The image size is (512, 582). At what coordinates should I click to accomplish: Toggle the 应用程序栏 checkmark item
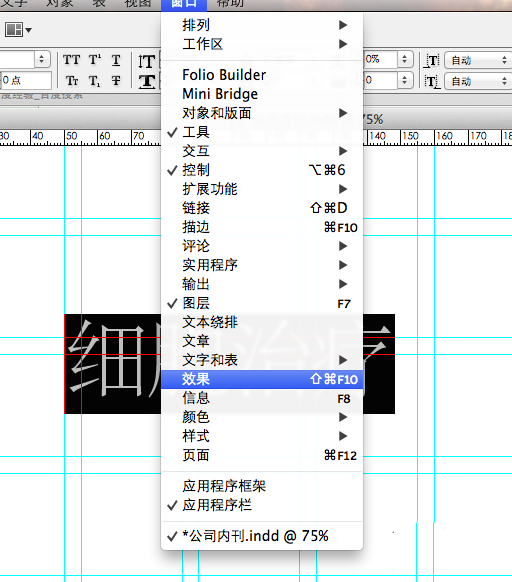(x=262, y=505)
